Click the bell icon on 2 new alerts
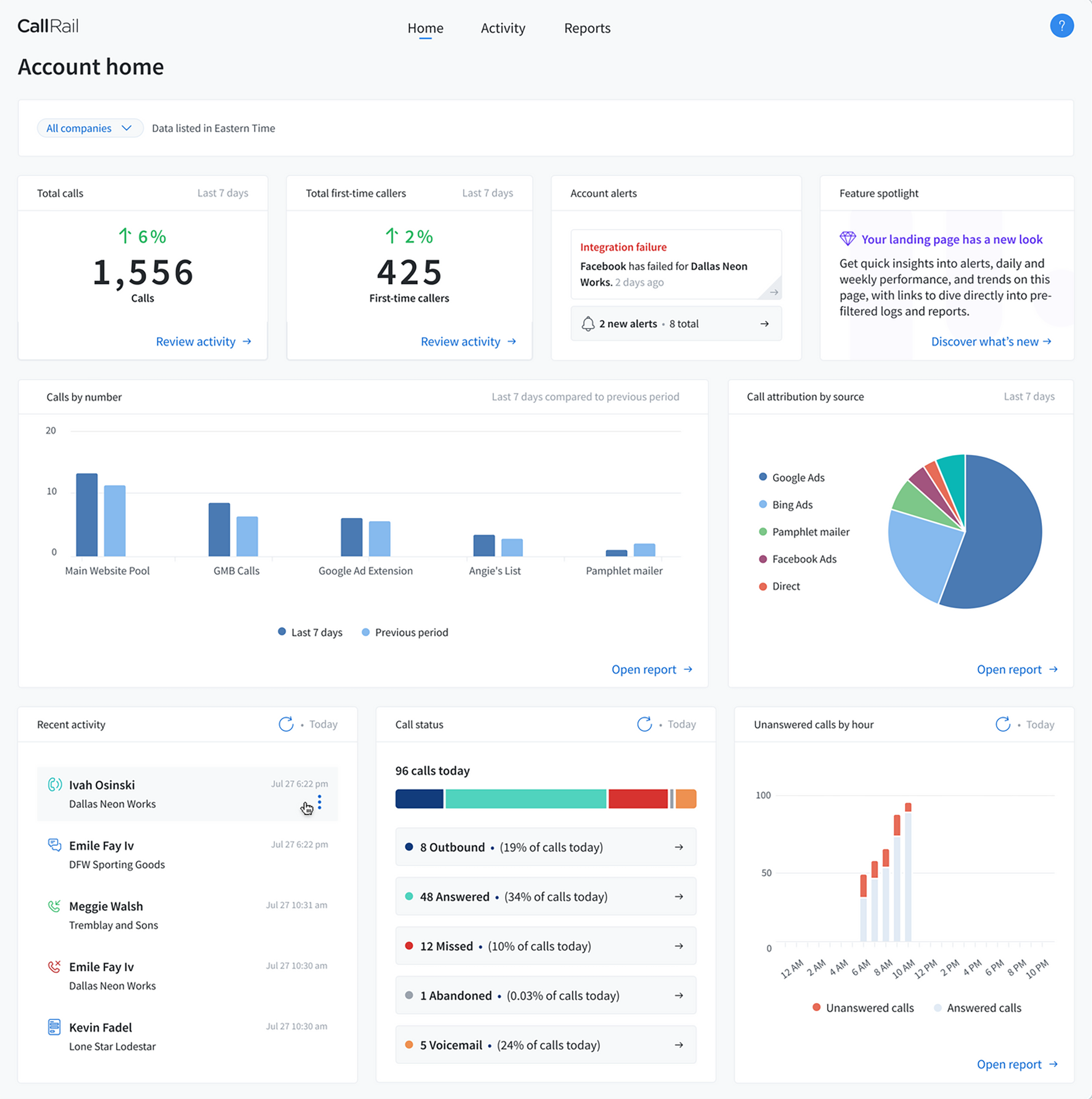 589,323
